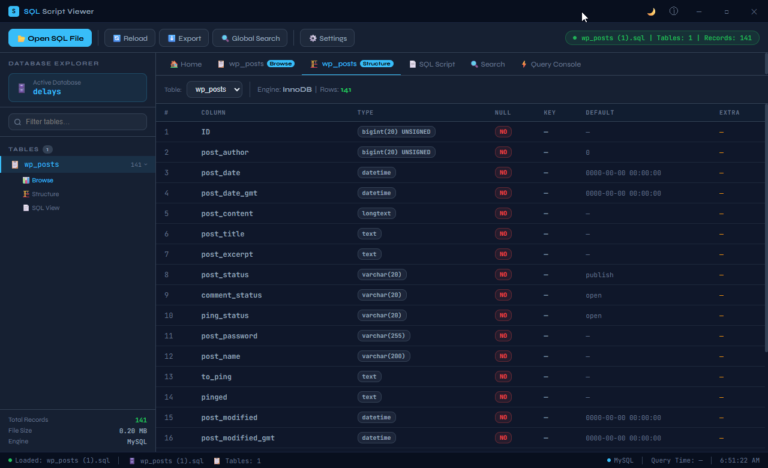768x468 pixels.
Task: Select the post_author row
Action: (x=460, y=152)
